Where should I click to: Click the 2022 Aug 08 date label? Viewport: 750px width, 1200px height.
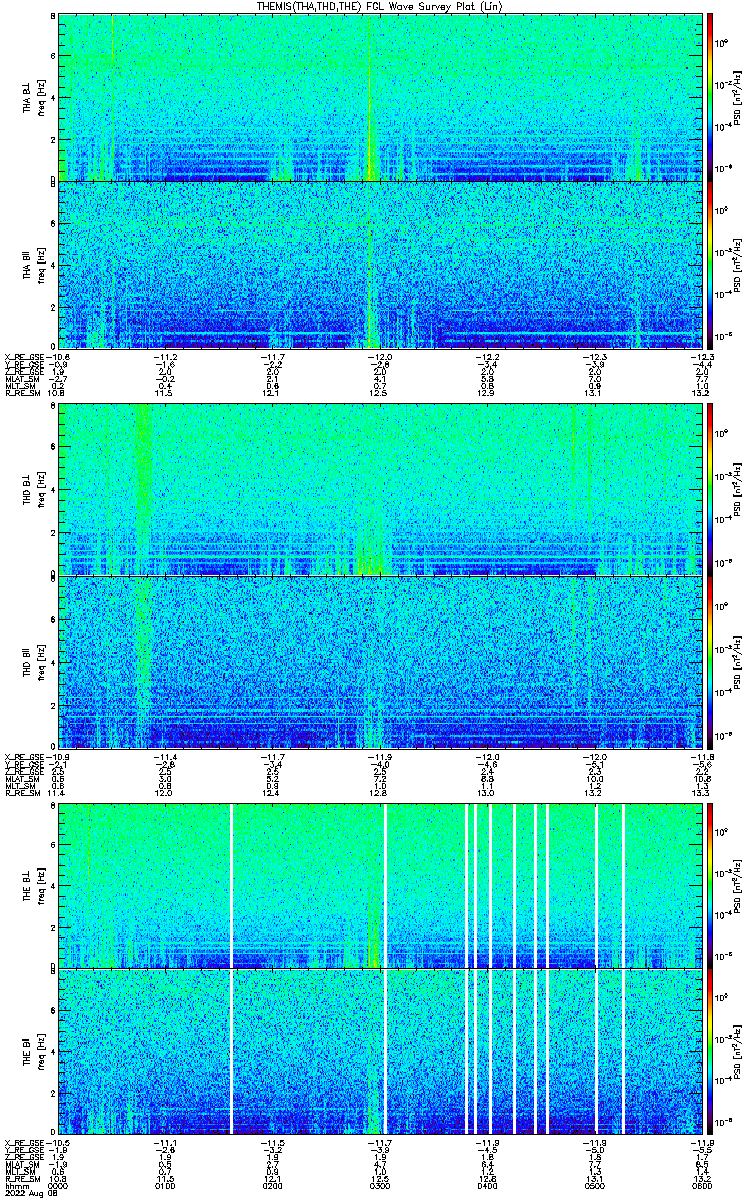click(x=30, y=1193)
